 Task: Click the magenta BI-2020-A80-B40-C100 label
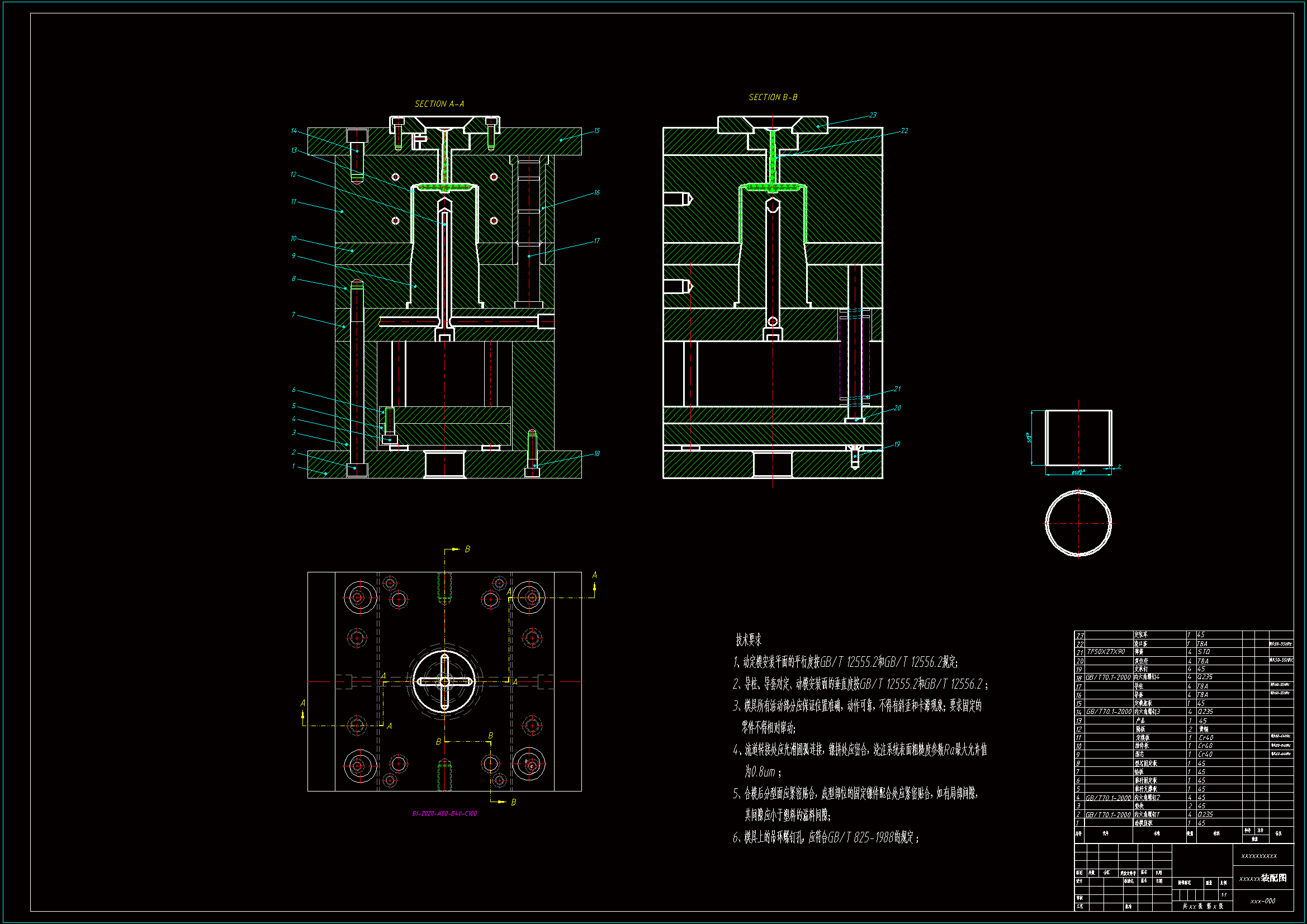[444, 813]
